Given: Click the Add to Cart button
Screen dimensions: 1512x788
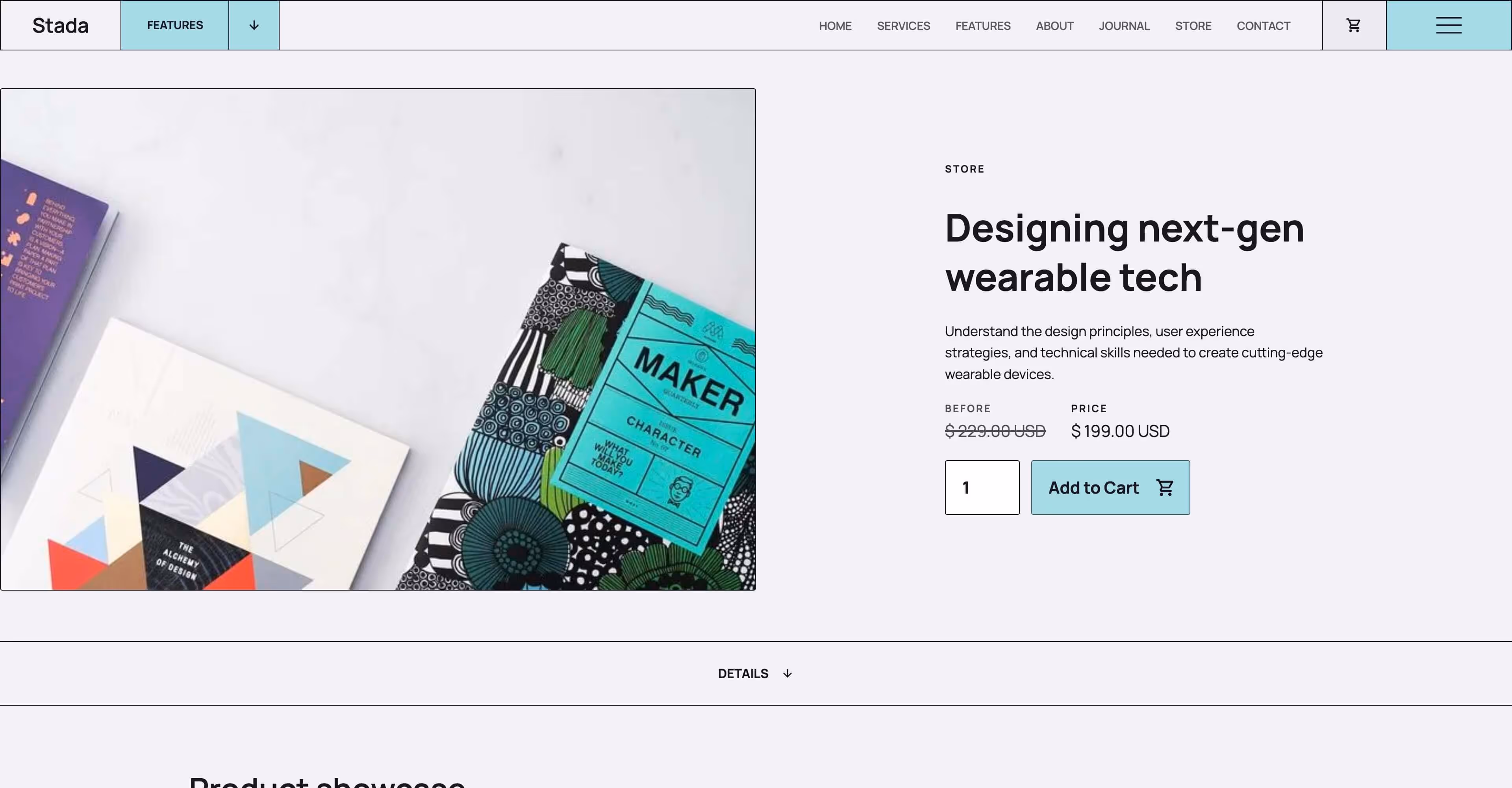Looking at the screenshot, I should (x=1110, y=487).
